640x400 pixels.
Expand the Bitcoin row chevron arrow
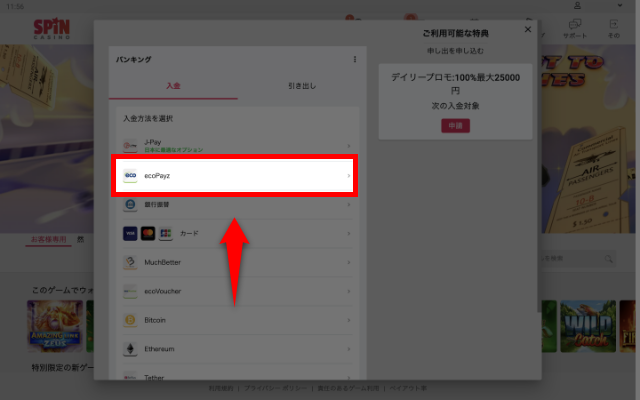pyautogui.click(x=348, y=320)
